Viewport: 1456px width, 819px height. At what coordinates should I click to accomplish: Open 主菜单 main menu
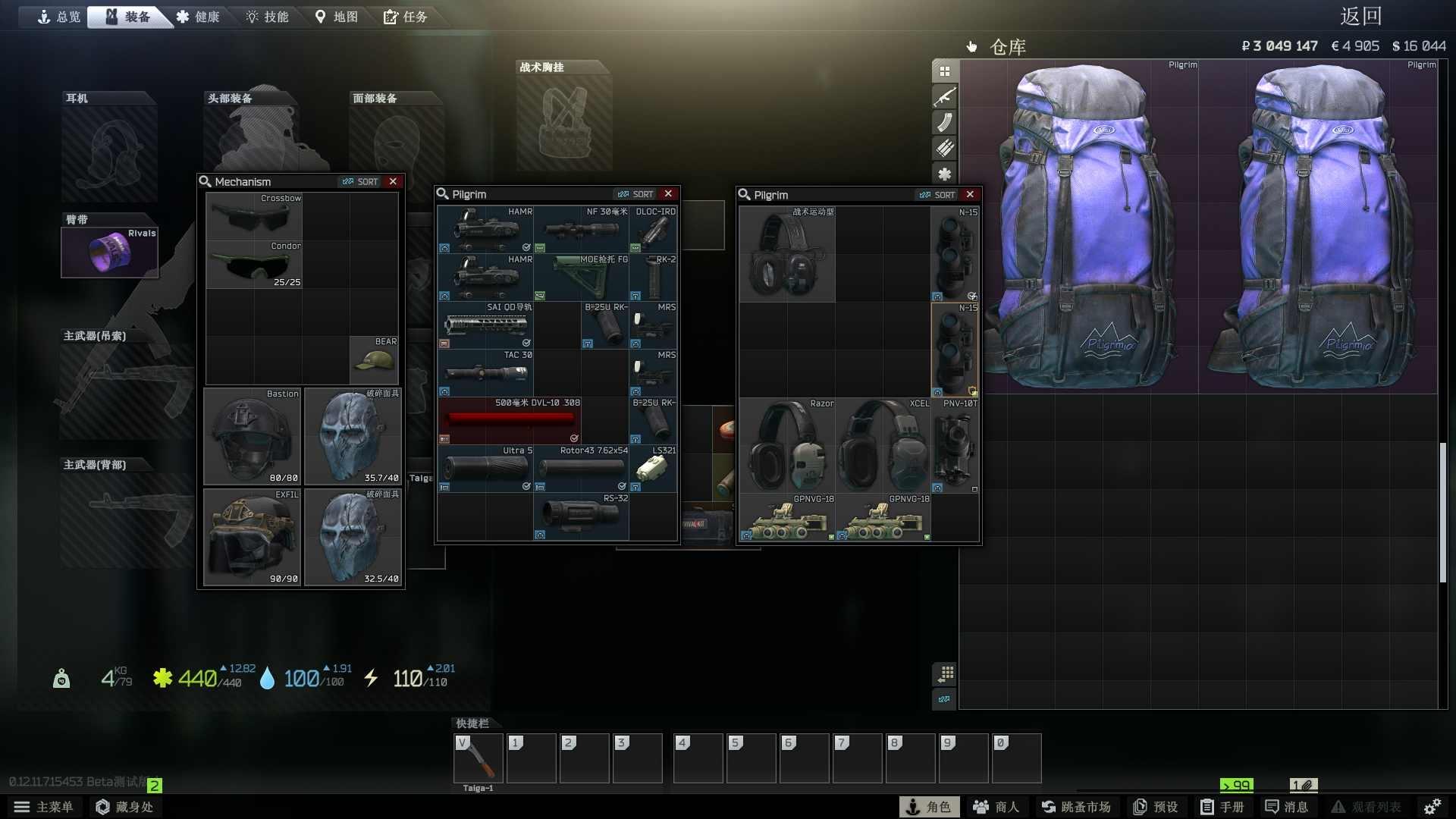(44, 807)
